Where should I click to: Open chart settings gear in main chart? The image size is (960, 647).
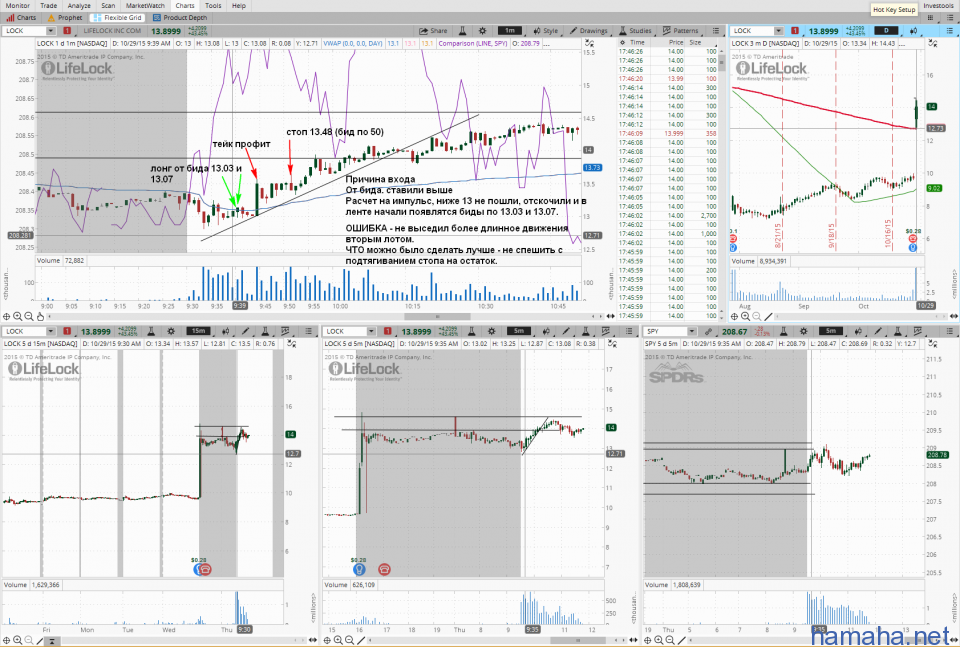pos(482,31)
